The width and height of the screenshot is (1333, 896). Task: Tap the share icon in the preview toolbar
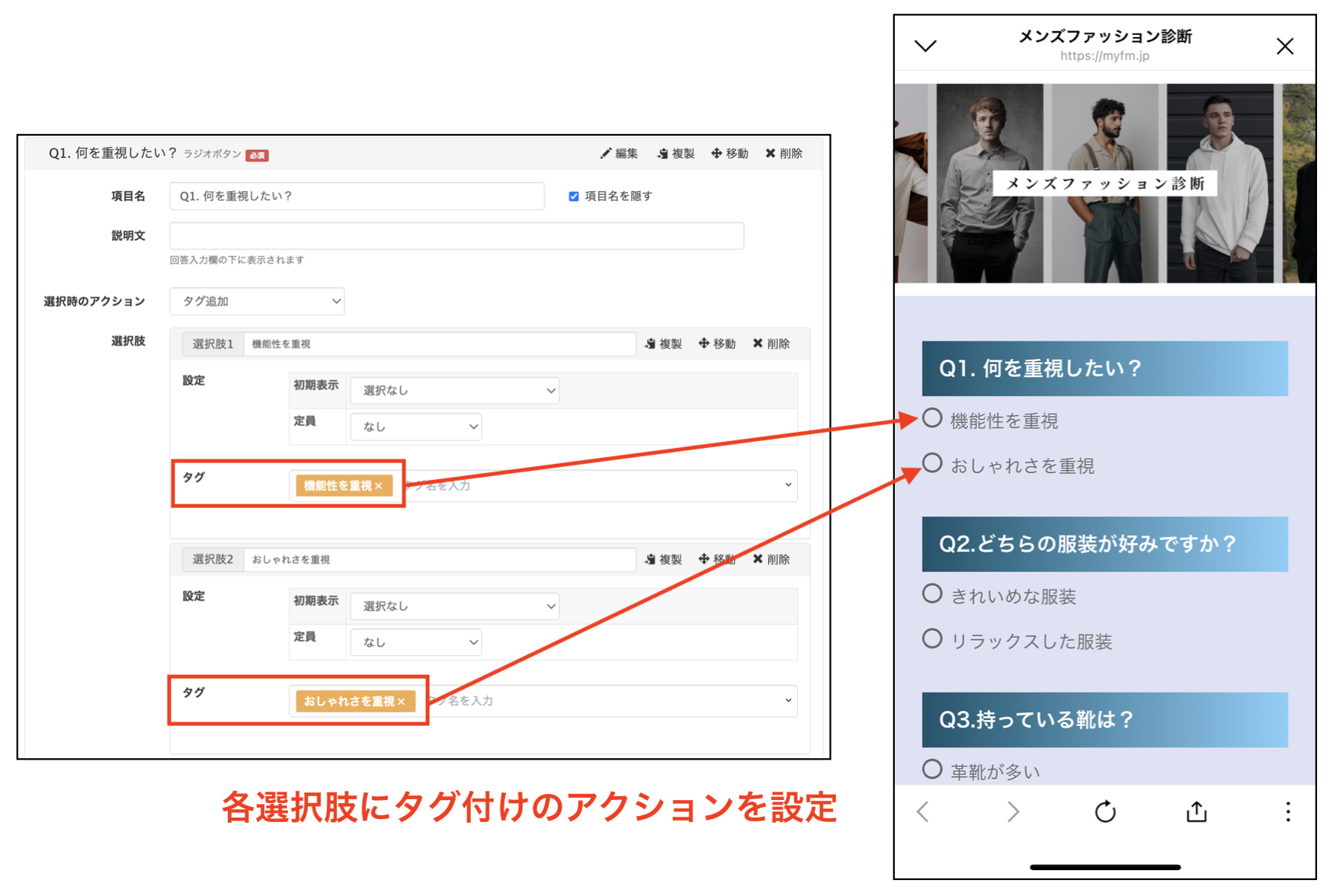tap(1196, 811)
